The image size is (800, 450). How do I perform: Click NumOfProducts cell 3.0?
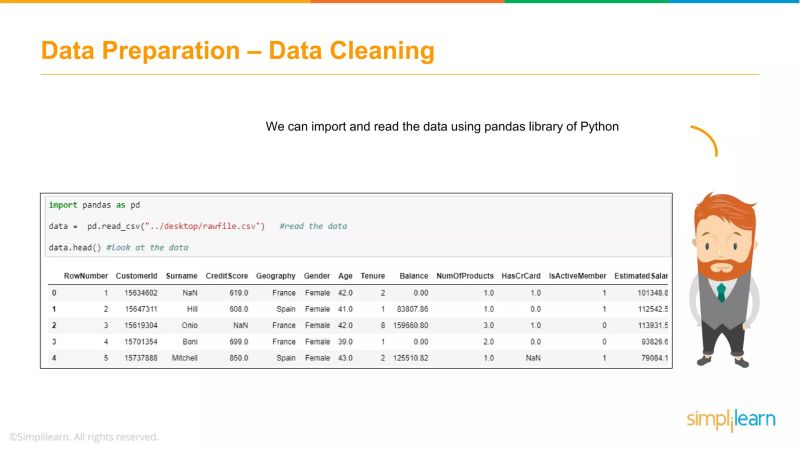tap(489, 326)
